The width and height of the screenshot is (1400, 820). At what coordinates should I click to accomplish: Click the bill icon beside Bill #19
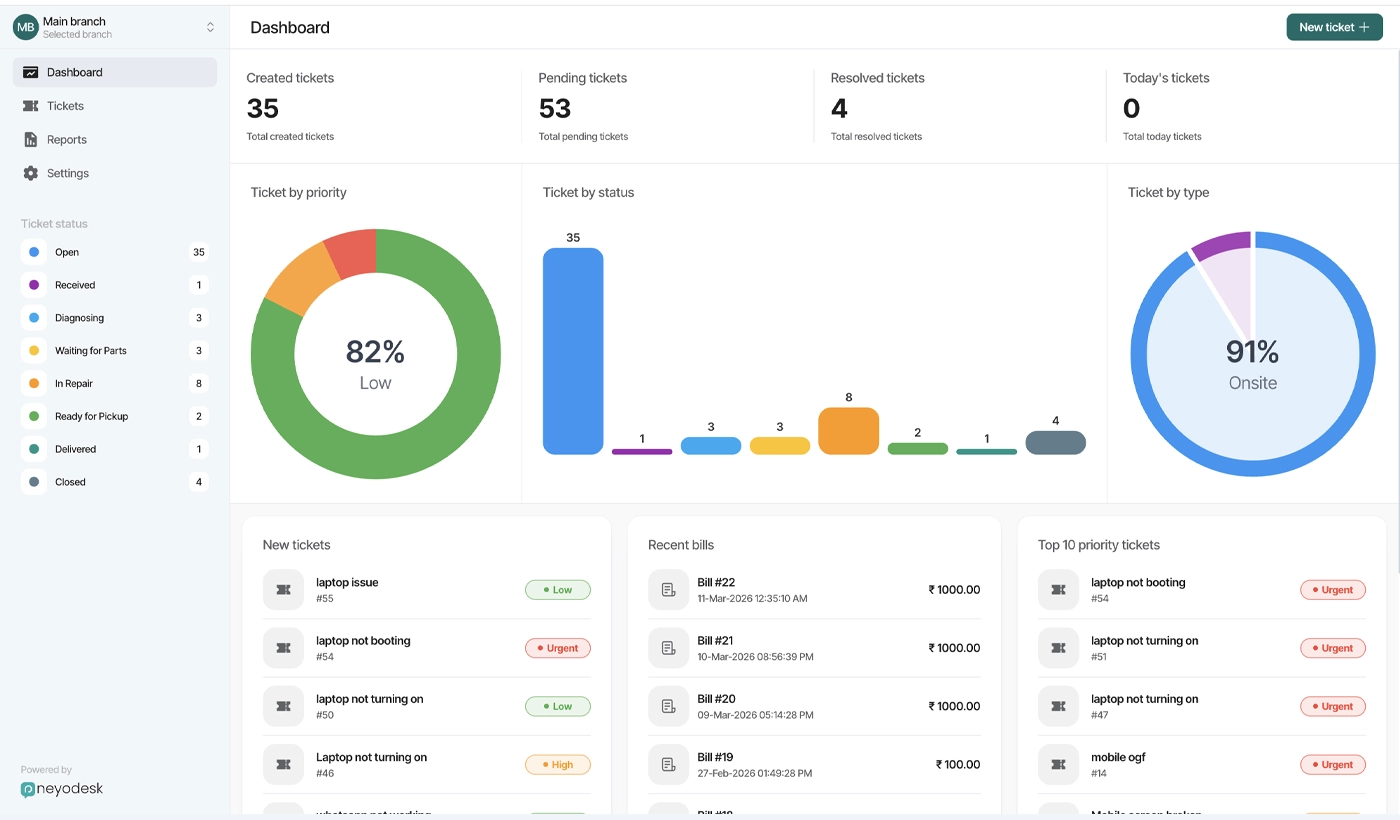pos(668,764)
